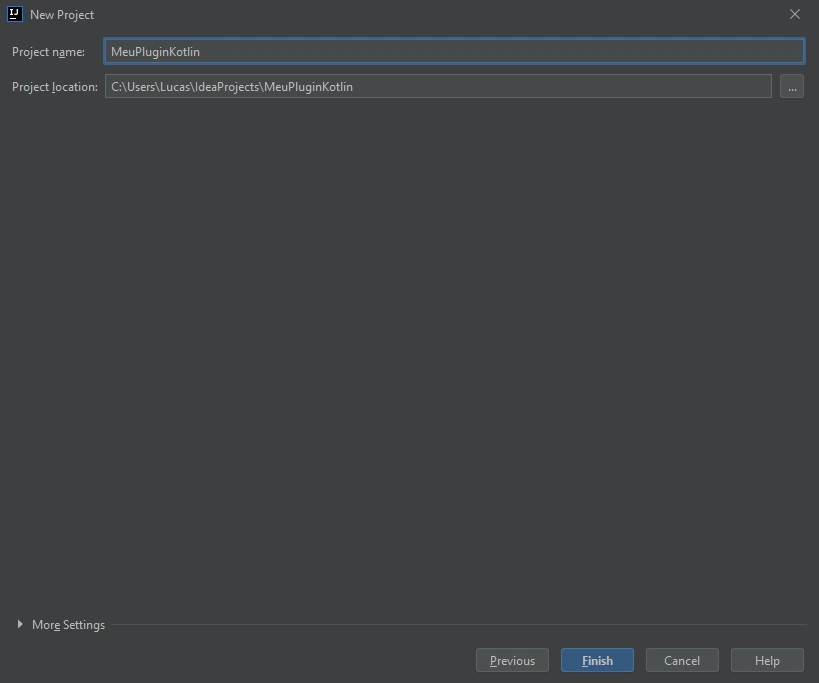Click the 'Project location:' label
819x683 pixels.
(54, 87)
